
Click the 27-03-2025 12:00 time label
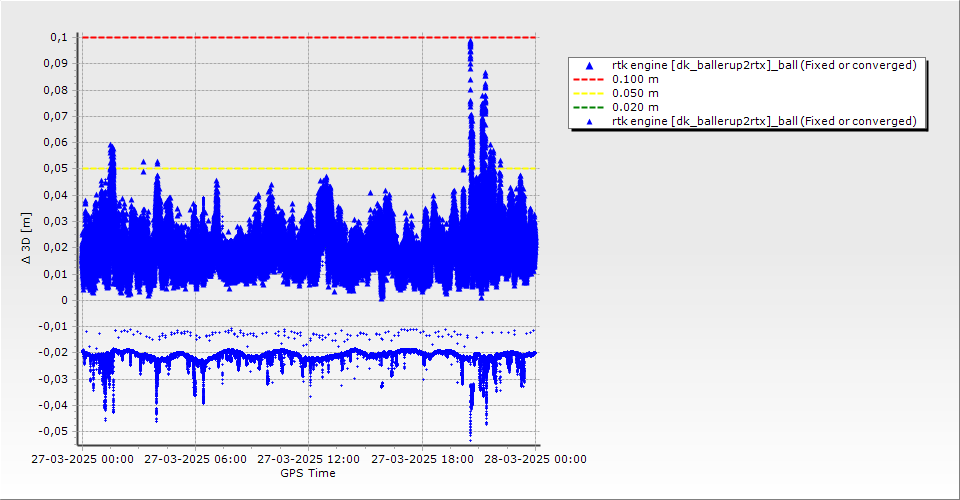(309, 459)
